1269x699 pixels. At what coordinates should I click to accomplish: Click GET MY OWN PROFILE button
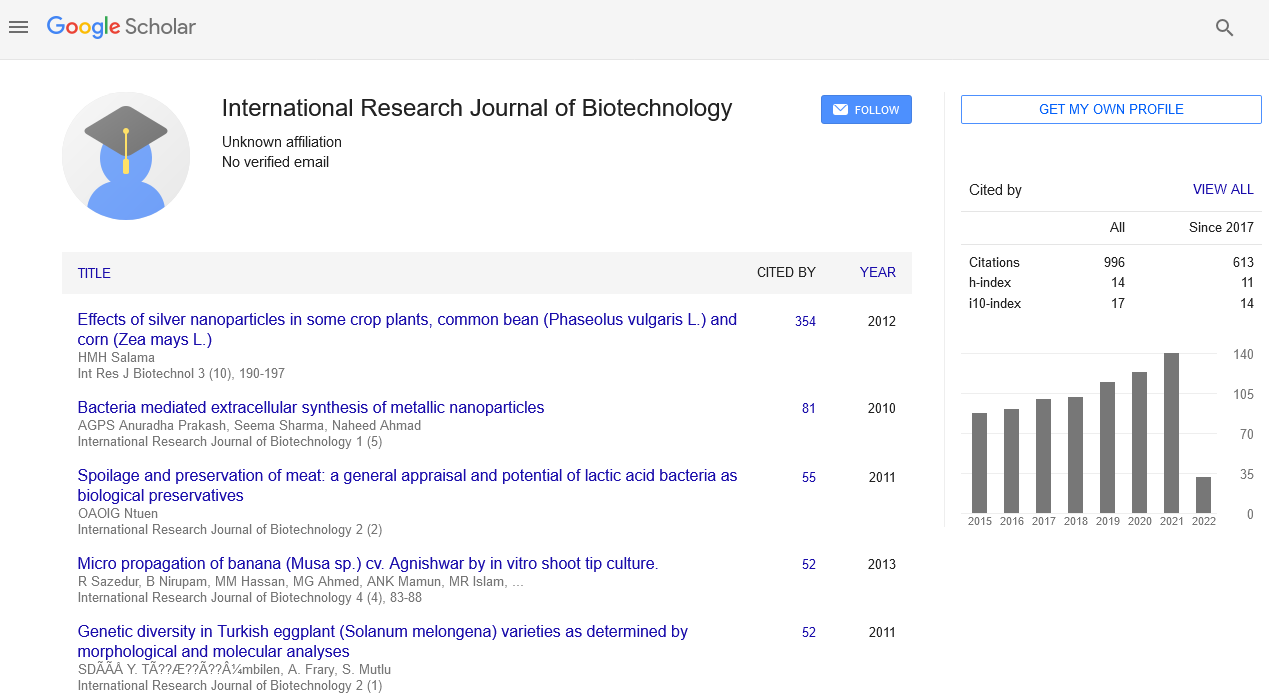click(x=1111, y=110)
